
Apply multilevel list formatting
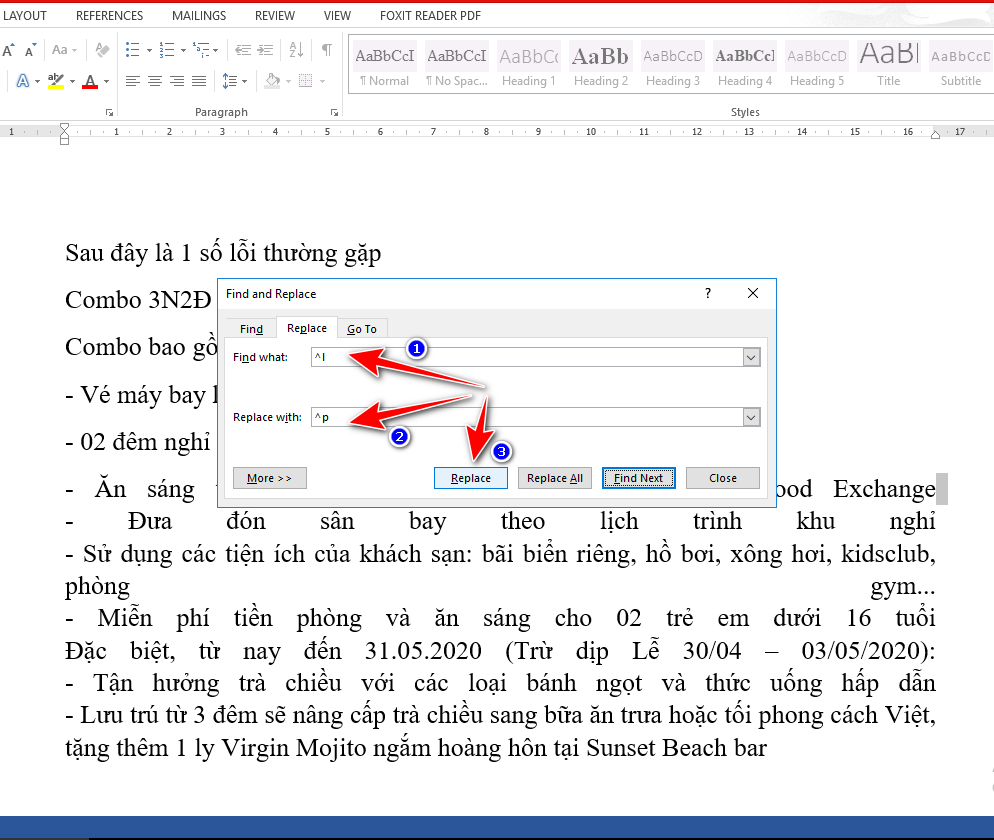click(x=202, y=49)
